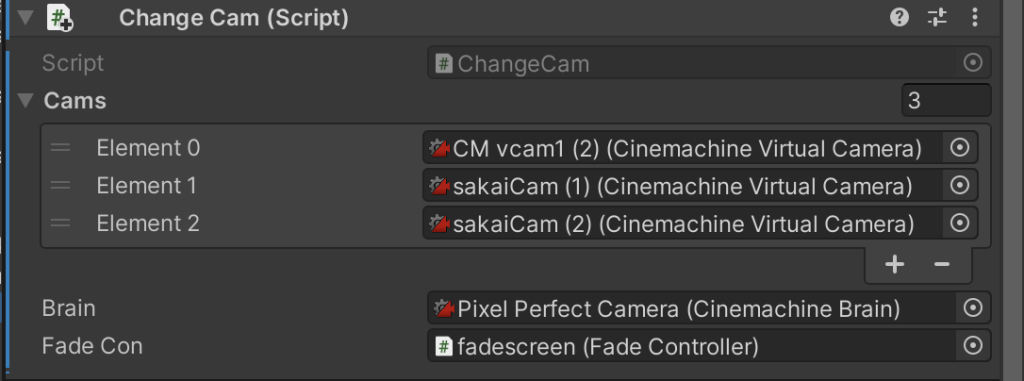Open object picker for the Brain field
Screen dimensions: 1024x381
[973, 308]
